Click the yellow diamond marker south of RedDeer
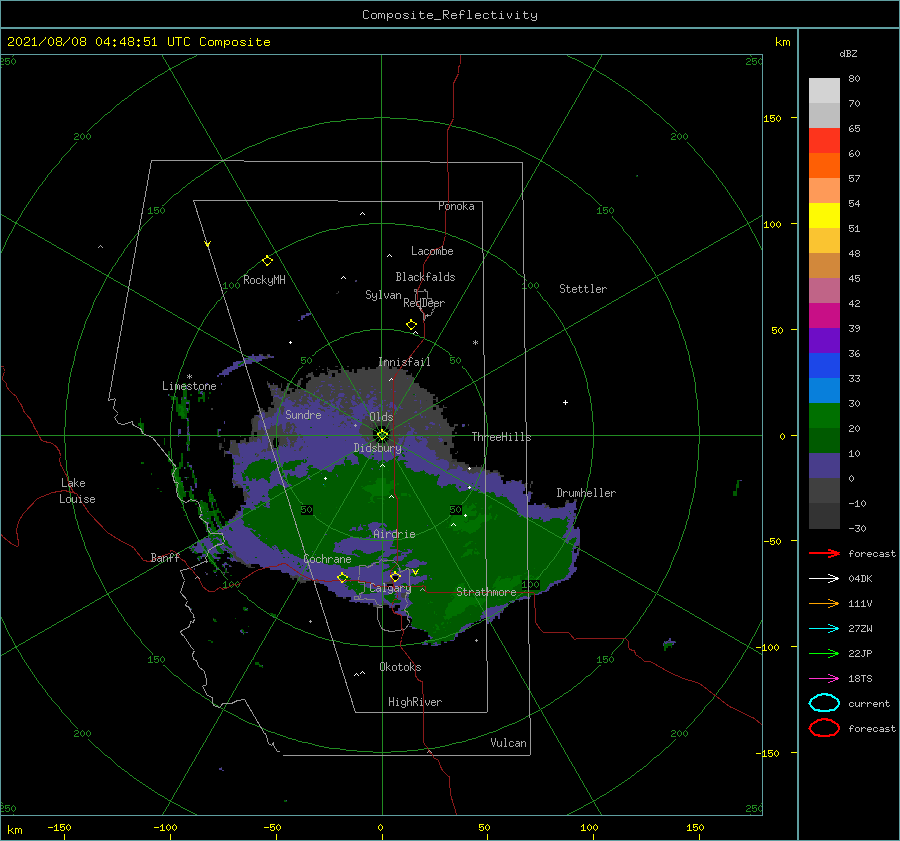This screenshot has height=841, width=900. [x=412, y=325]
